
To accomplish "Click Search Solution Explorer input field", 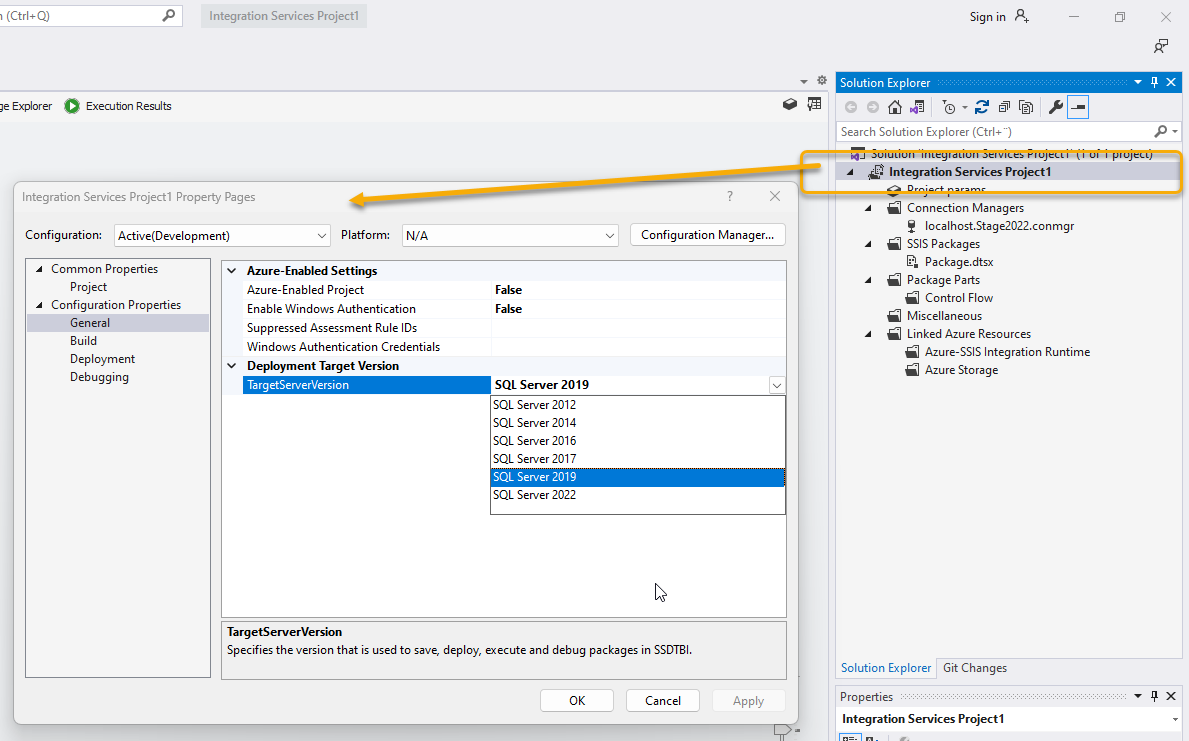I will (x=996, y=132).
